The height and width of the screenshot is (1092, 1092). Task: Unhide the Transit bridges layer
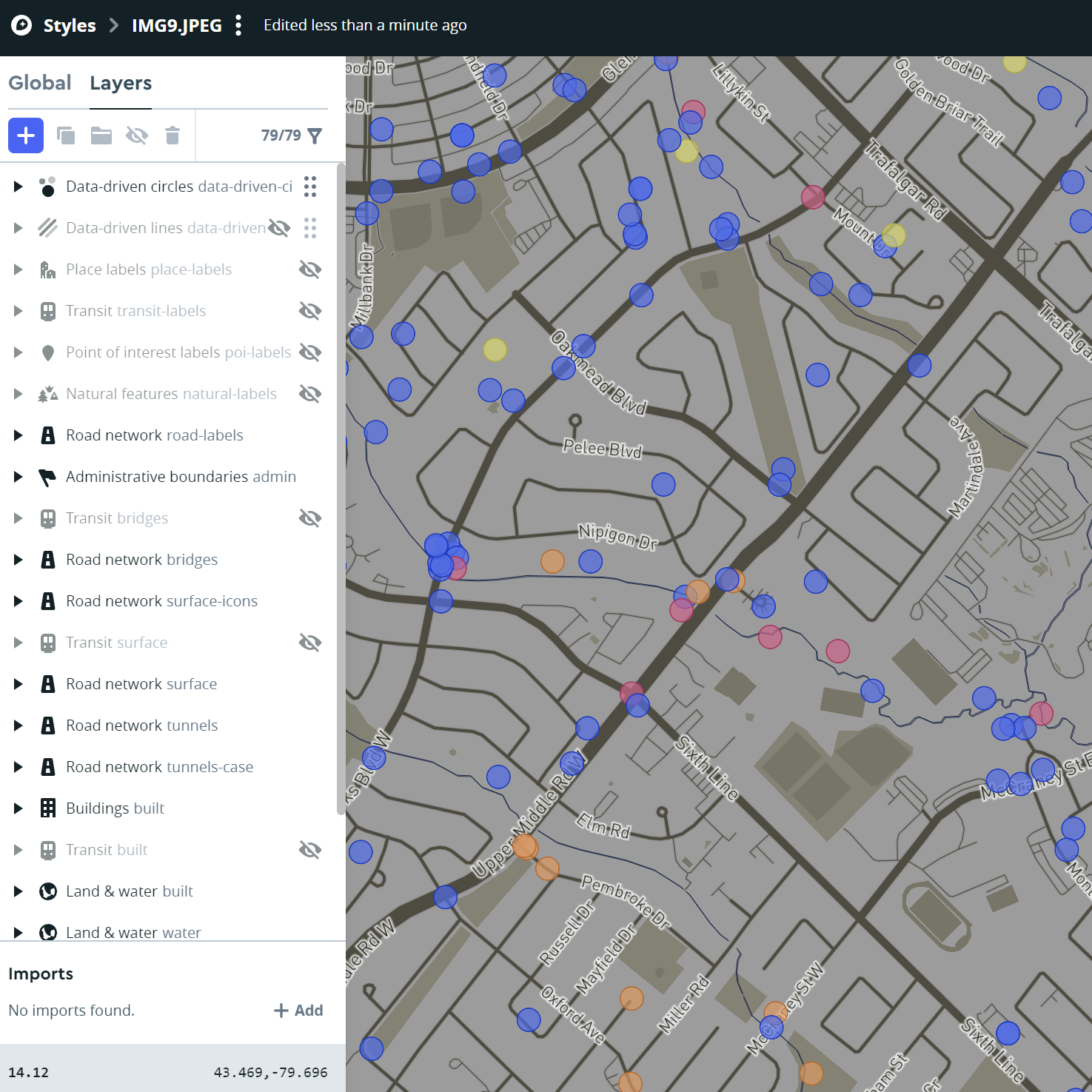click(310, 518)
